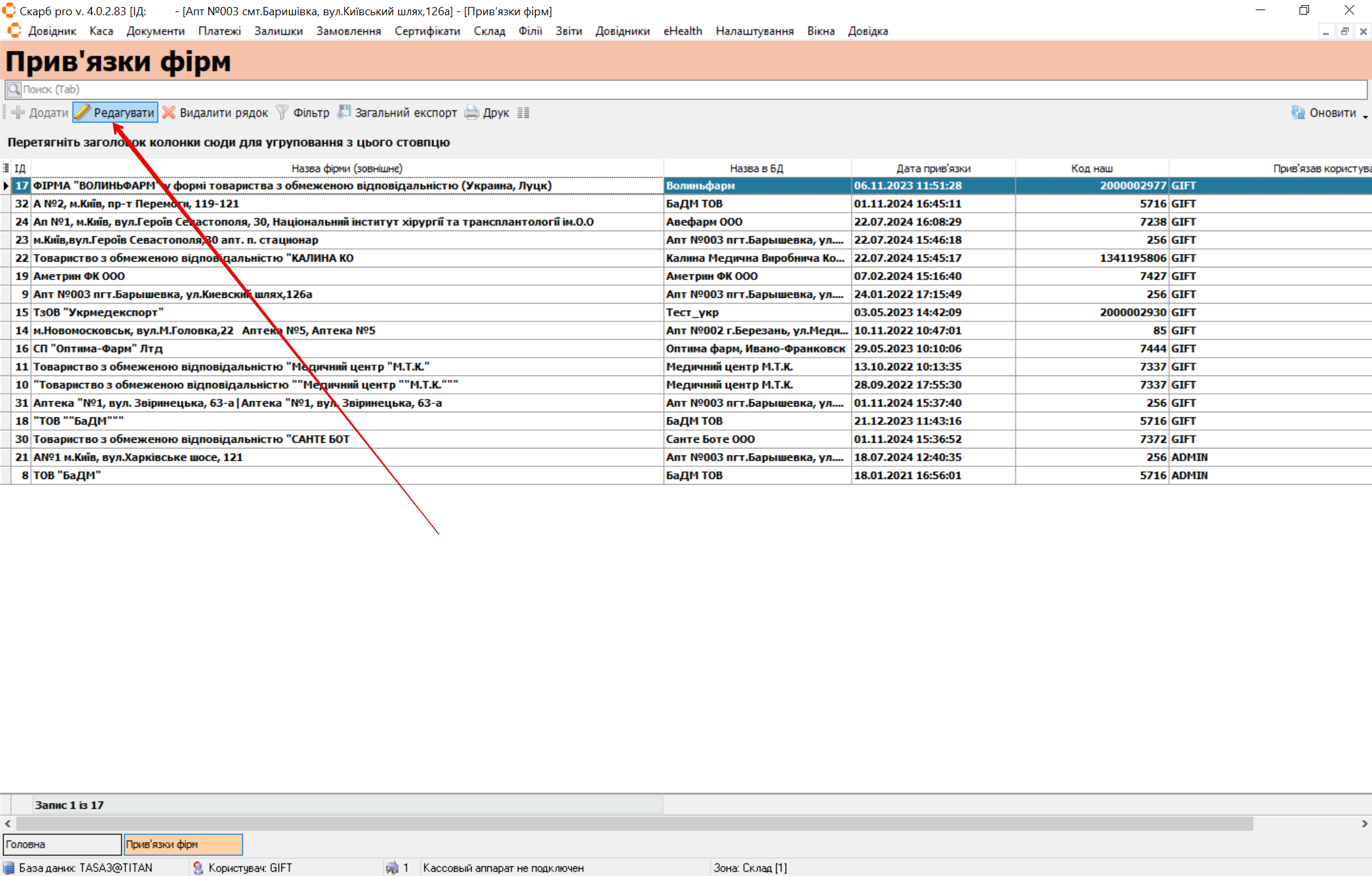This screenshot has height=876, width=1372.
Task: Click the Загальний експорт save icon
Action: click(x=344, y=112)
